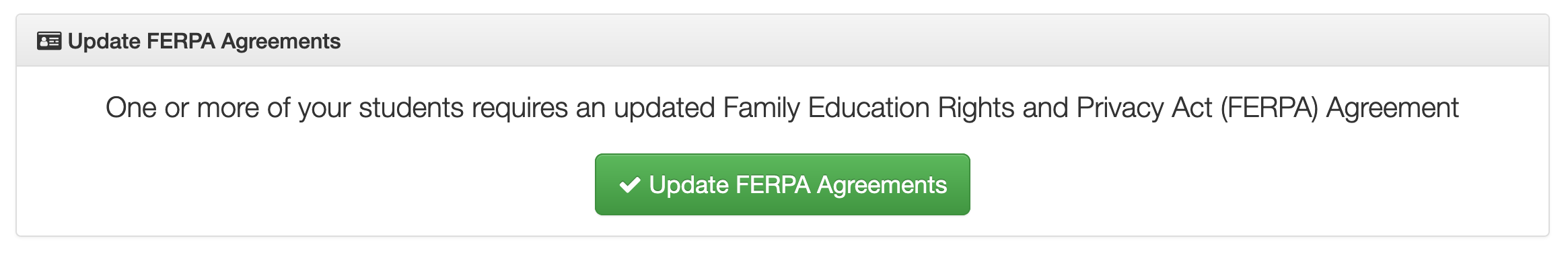Click the FERPA notice message sentence
Viewport: 1568px width, 253px height.
tap(782, 108)
